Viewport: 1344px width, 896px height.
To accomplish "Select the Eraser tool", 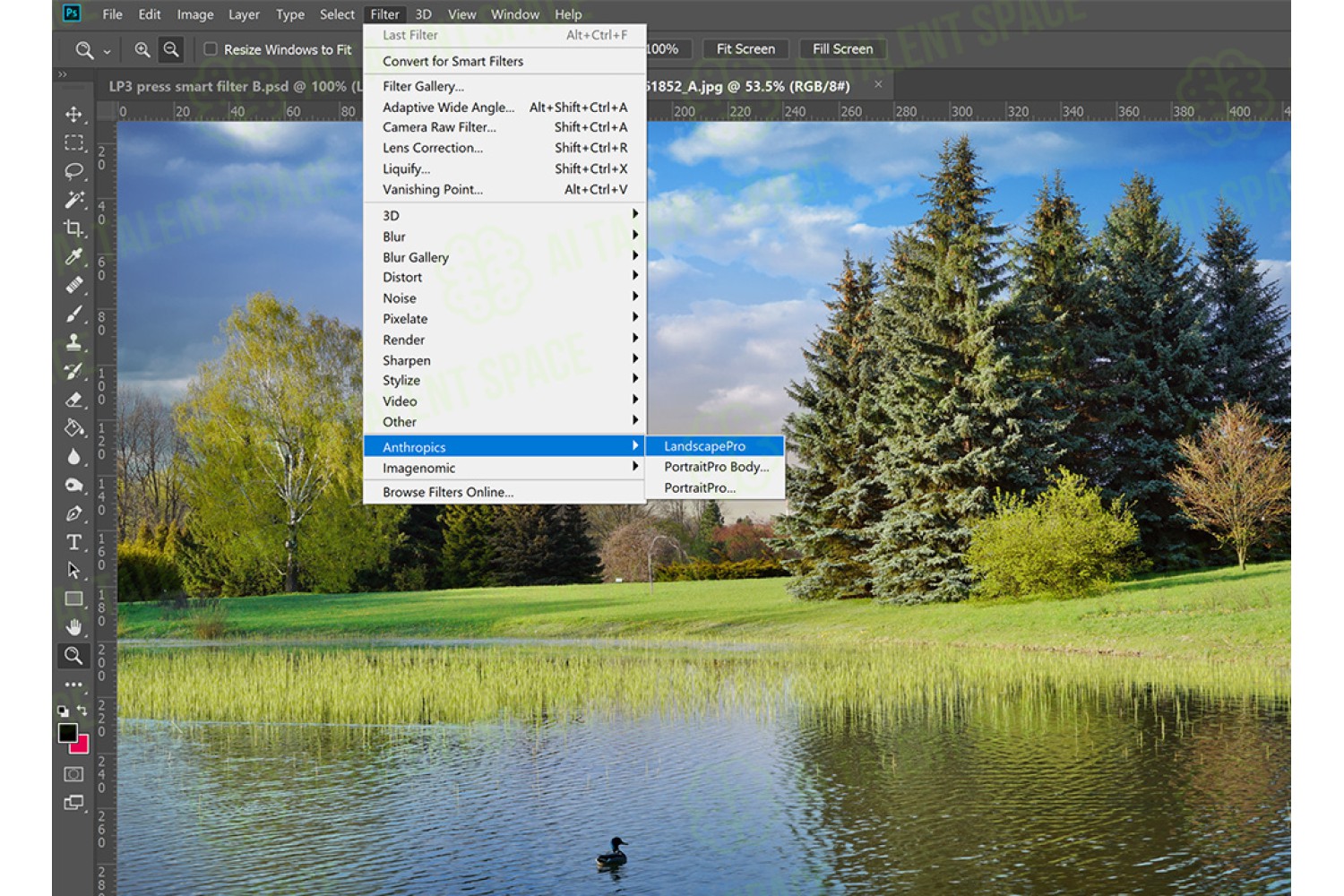I will tap(74, 400).
